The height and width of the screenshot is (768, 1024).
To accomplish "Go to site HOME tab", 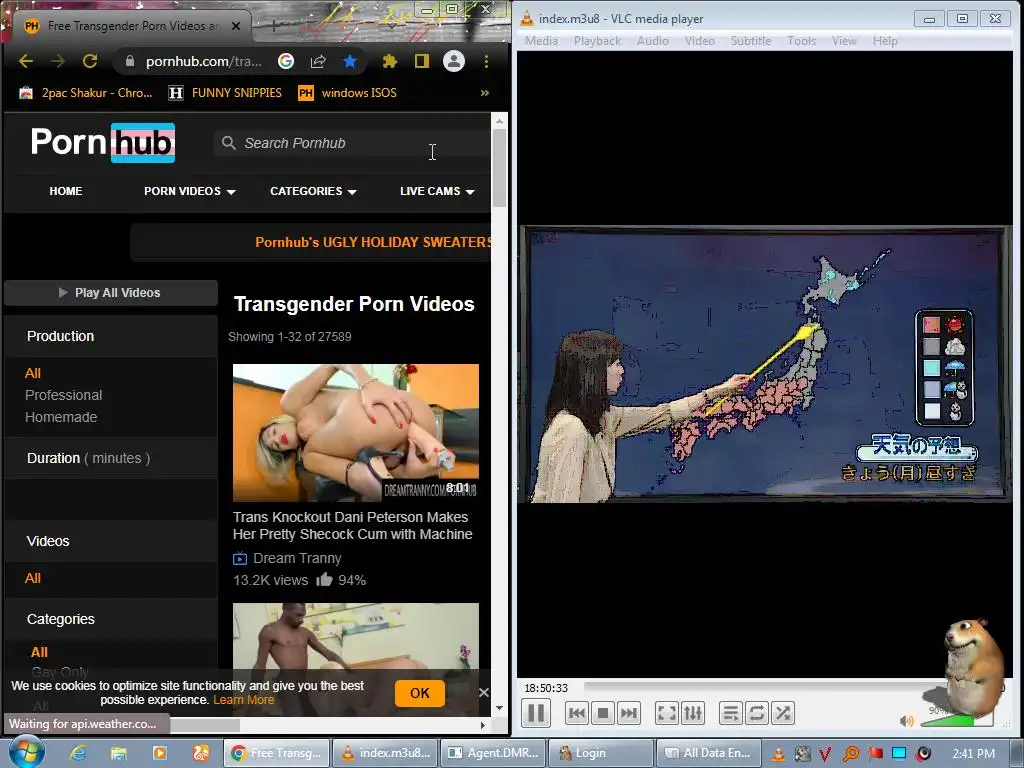I will [66, 191].
